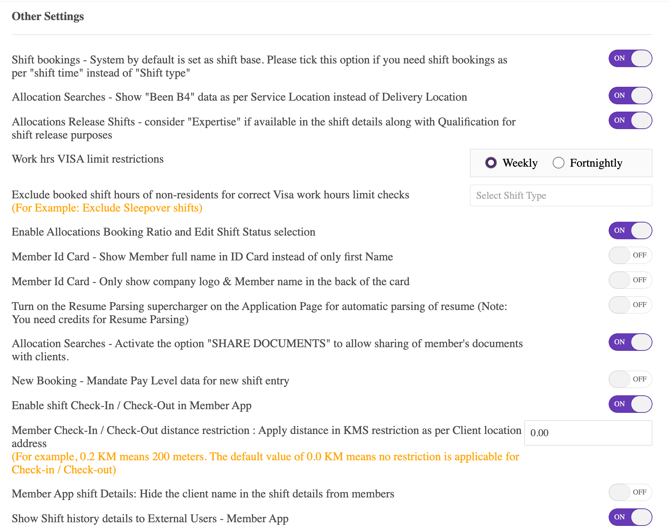Select Weekly VISA work hours limit
The image size is (670, 531).
pos(491,163)
